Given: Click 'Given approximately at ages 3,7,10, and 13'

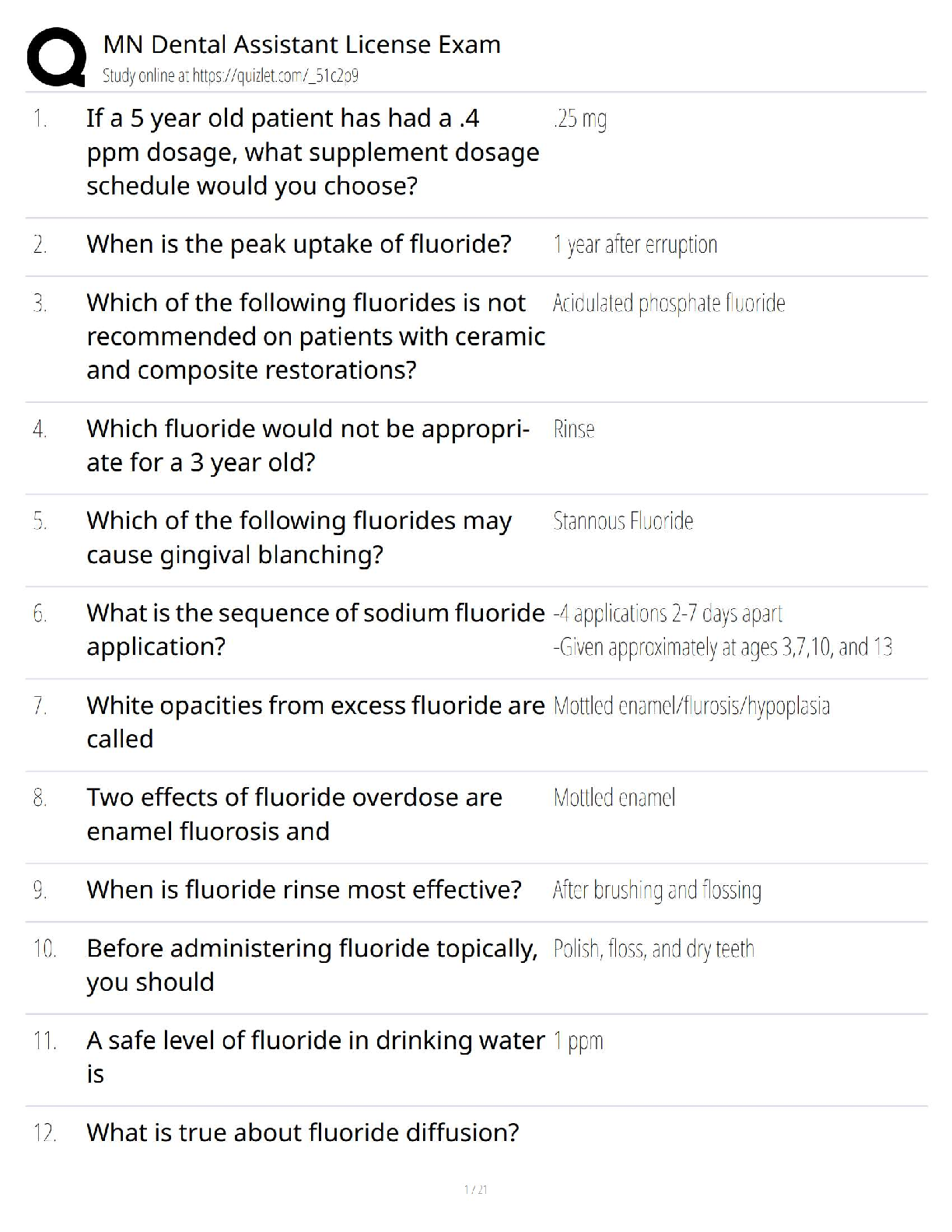Looking at the screenshot, I should tap(723, 647).
